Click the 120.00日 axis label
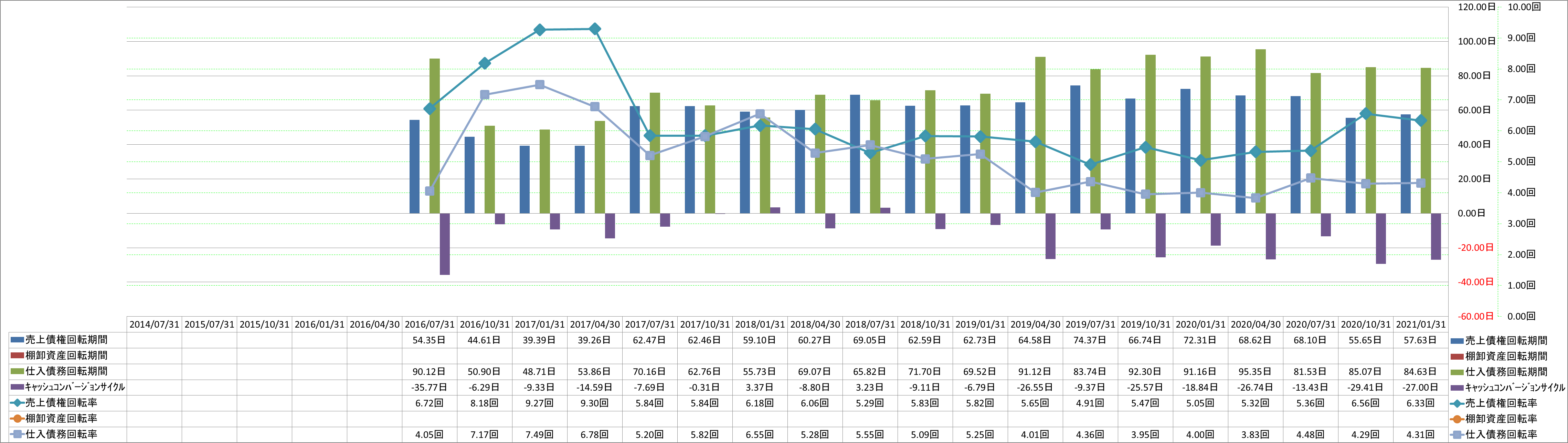The image size is (1568, 443). (1476, 7)
